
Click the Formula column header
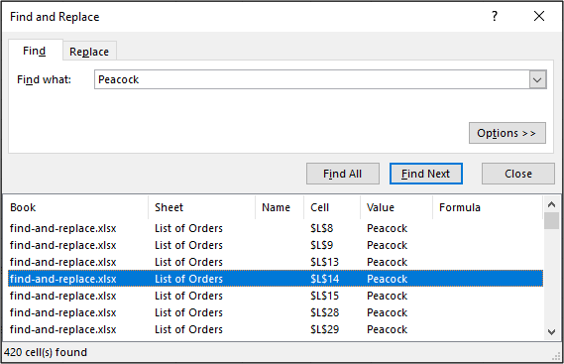click(487, 208)
